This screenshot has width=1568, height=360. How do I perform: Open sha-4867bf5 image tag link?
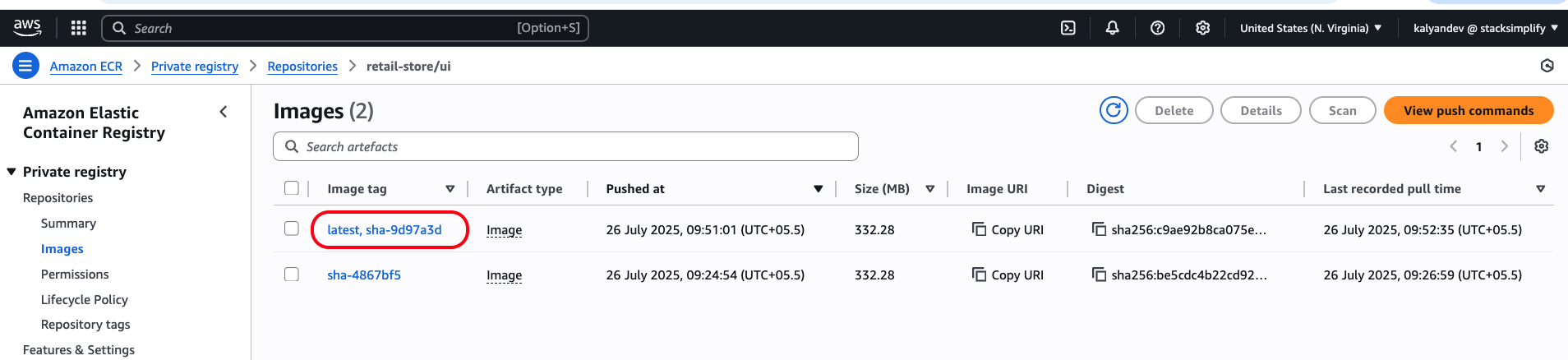tap(364, 275)
